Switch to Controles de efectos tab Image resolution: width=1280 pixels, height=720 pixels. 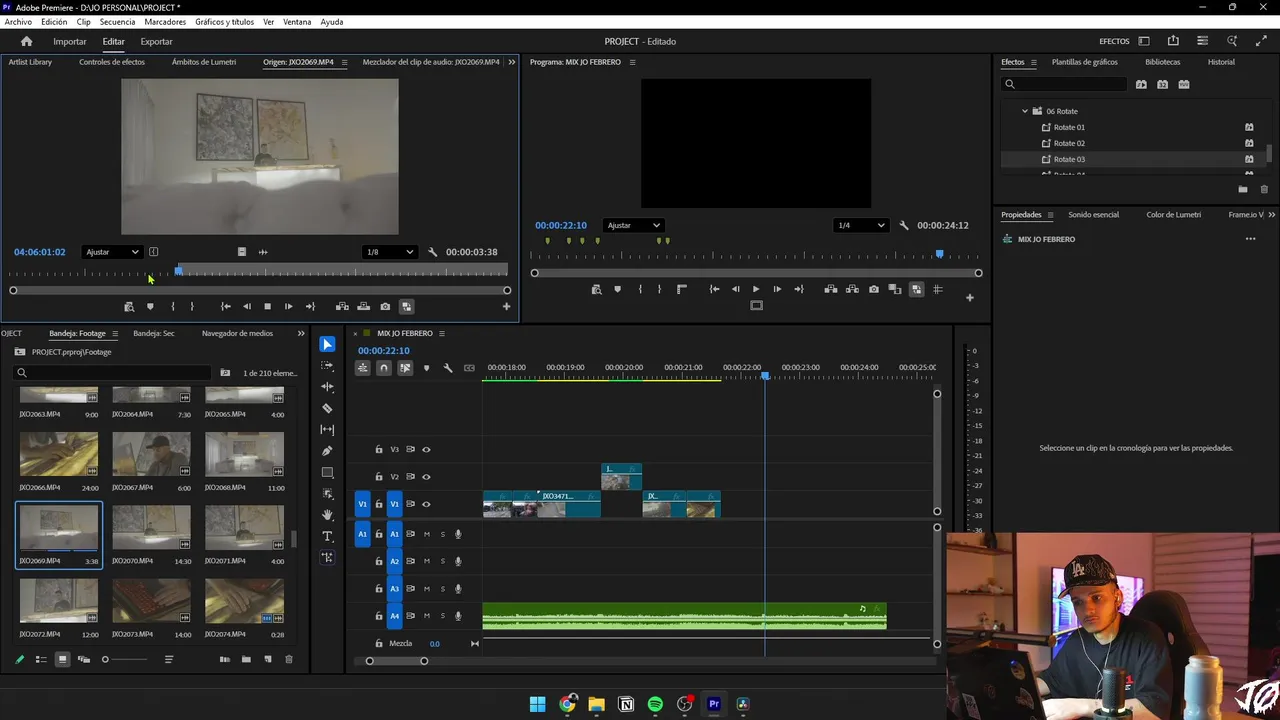(x=112, y=62)
